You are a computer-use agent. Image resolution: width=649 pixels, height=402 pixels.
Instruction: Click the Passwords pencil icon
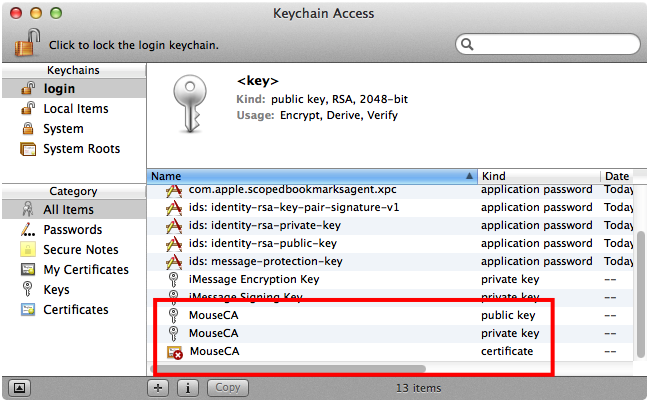click(x=28, y=229)
